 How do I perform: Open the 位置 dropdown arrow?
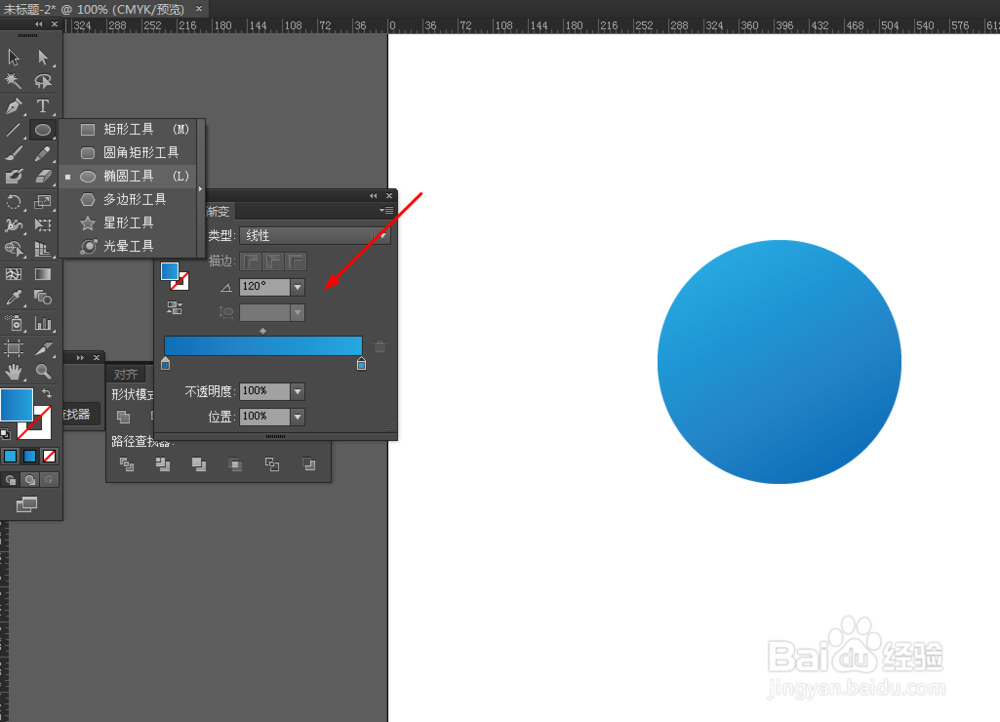click(298, 416)
